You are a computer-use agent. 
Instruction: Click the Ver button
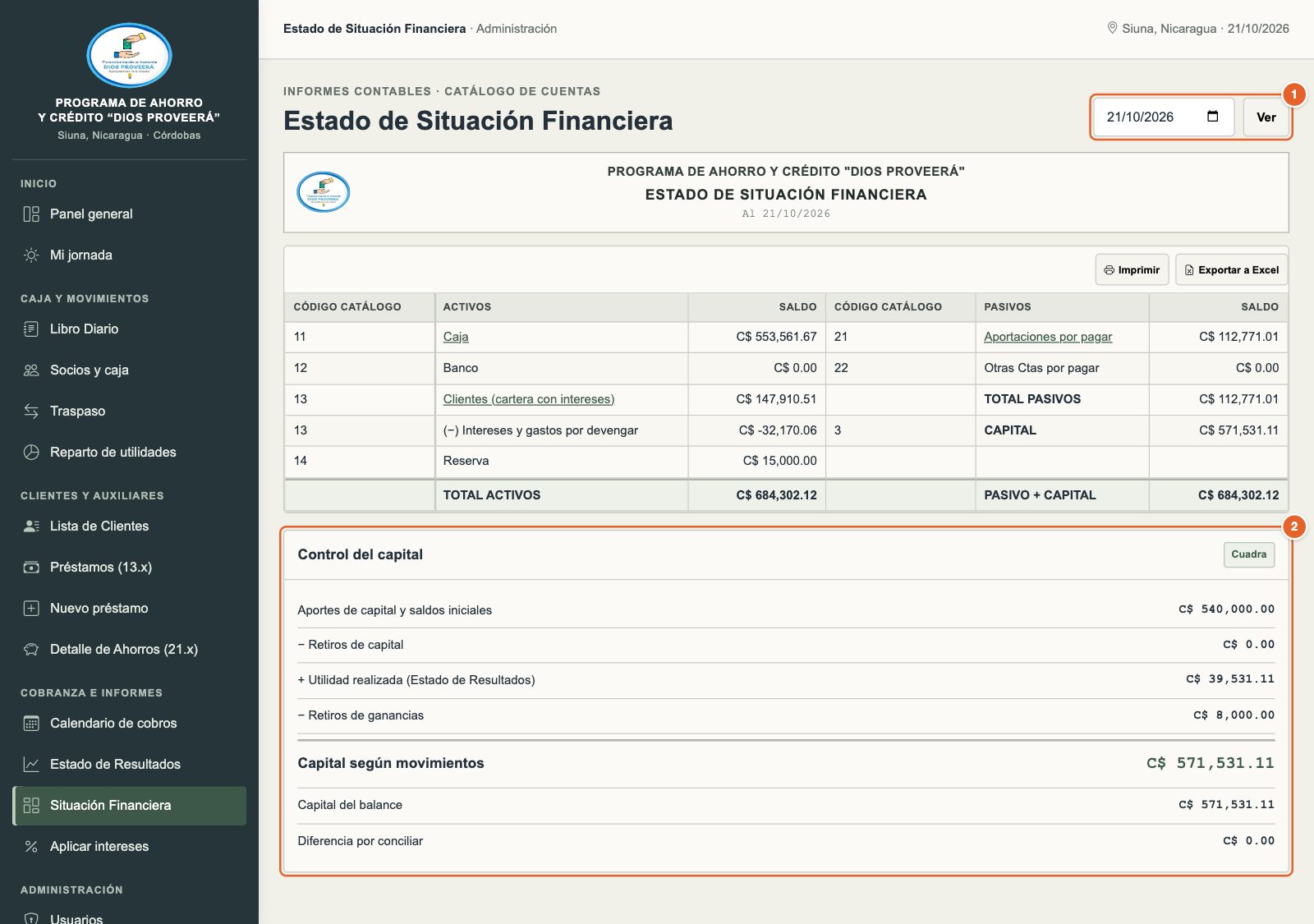[1266, 117]
